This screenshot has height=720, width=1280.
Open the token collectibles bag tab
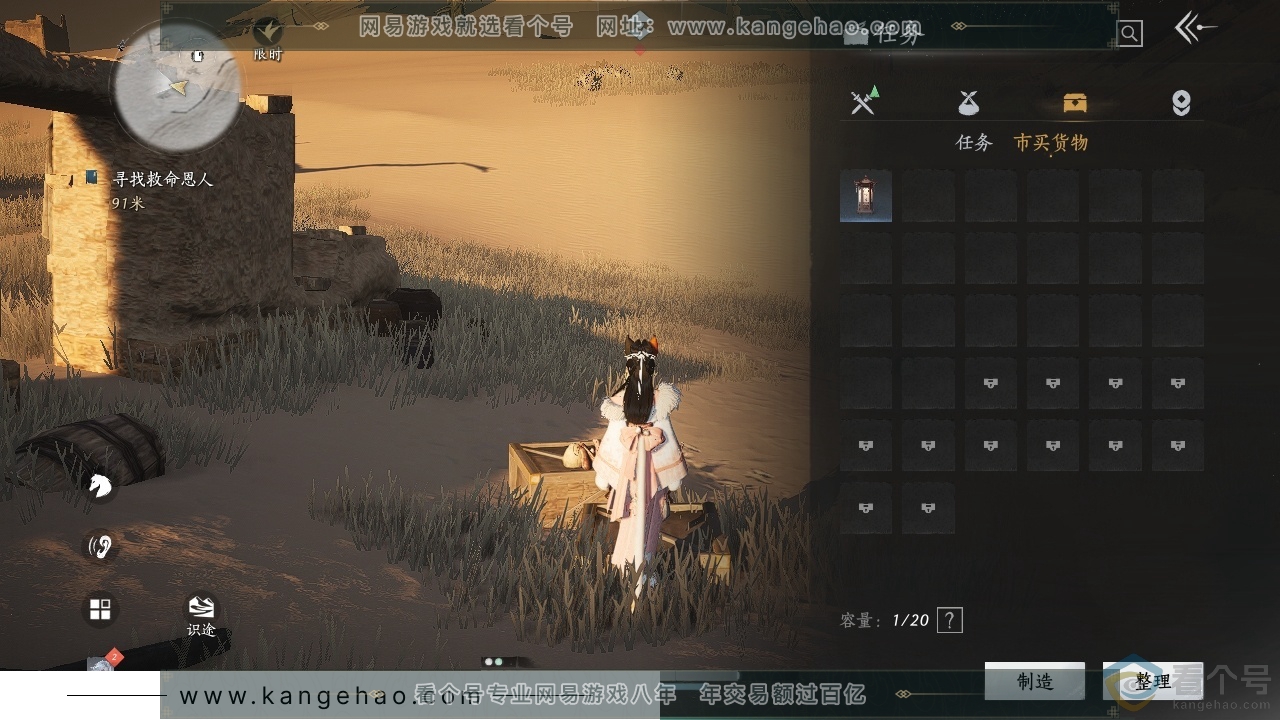point(1181,102)
